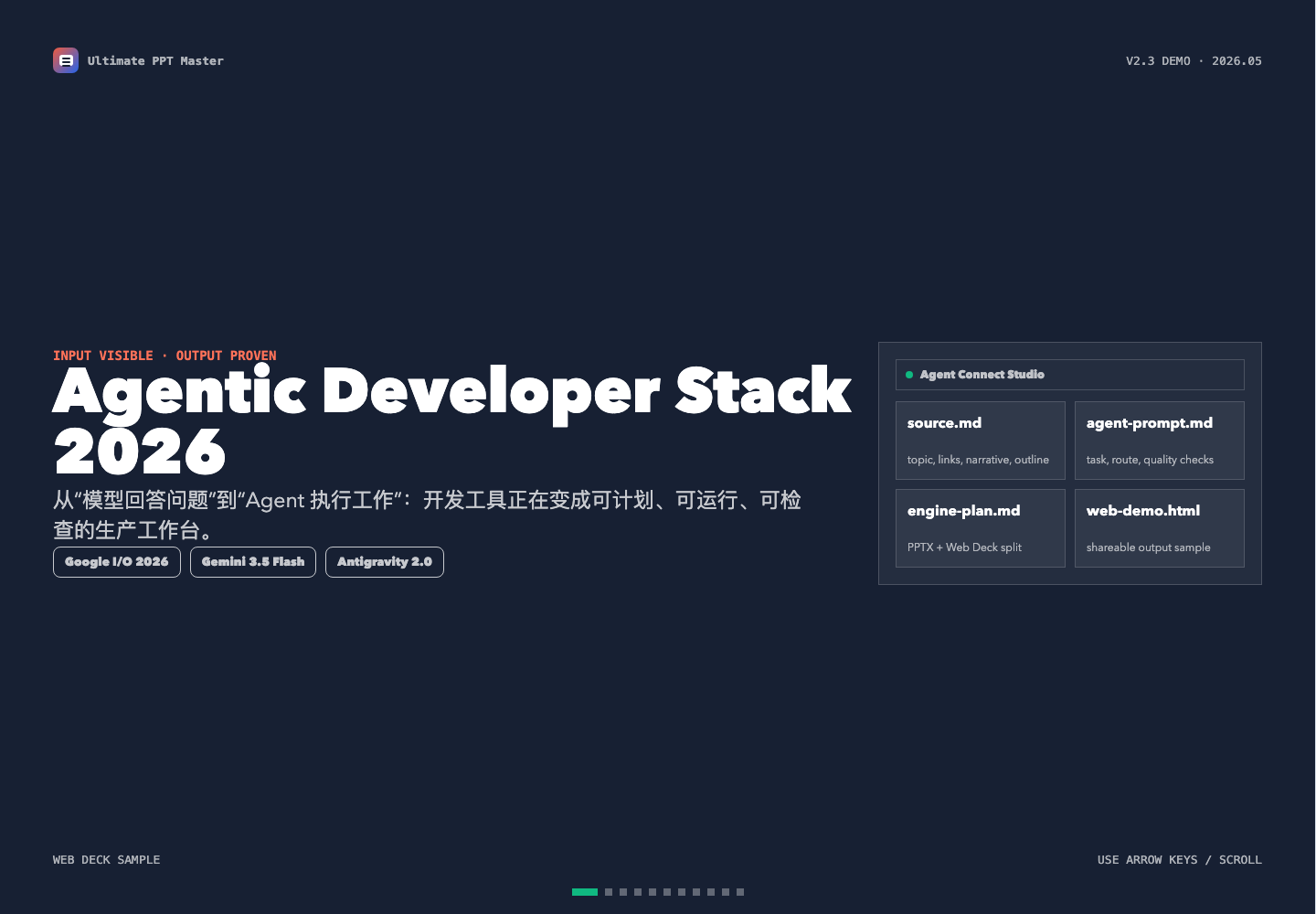1316x914 pixels.
Task: Open the web-demo.html card
Action: point(1160,528)
